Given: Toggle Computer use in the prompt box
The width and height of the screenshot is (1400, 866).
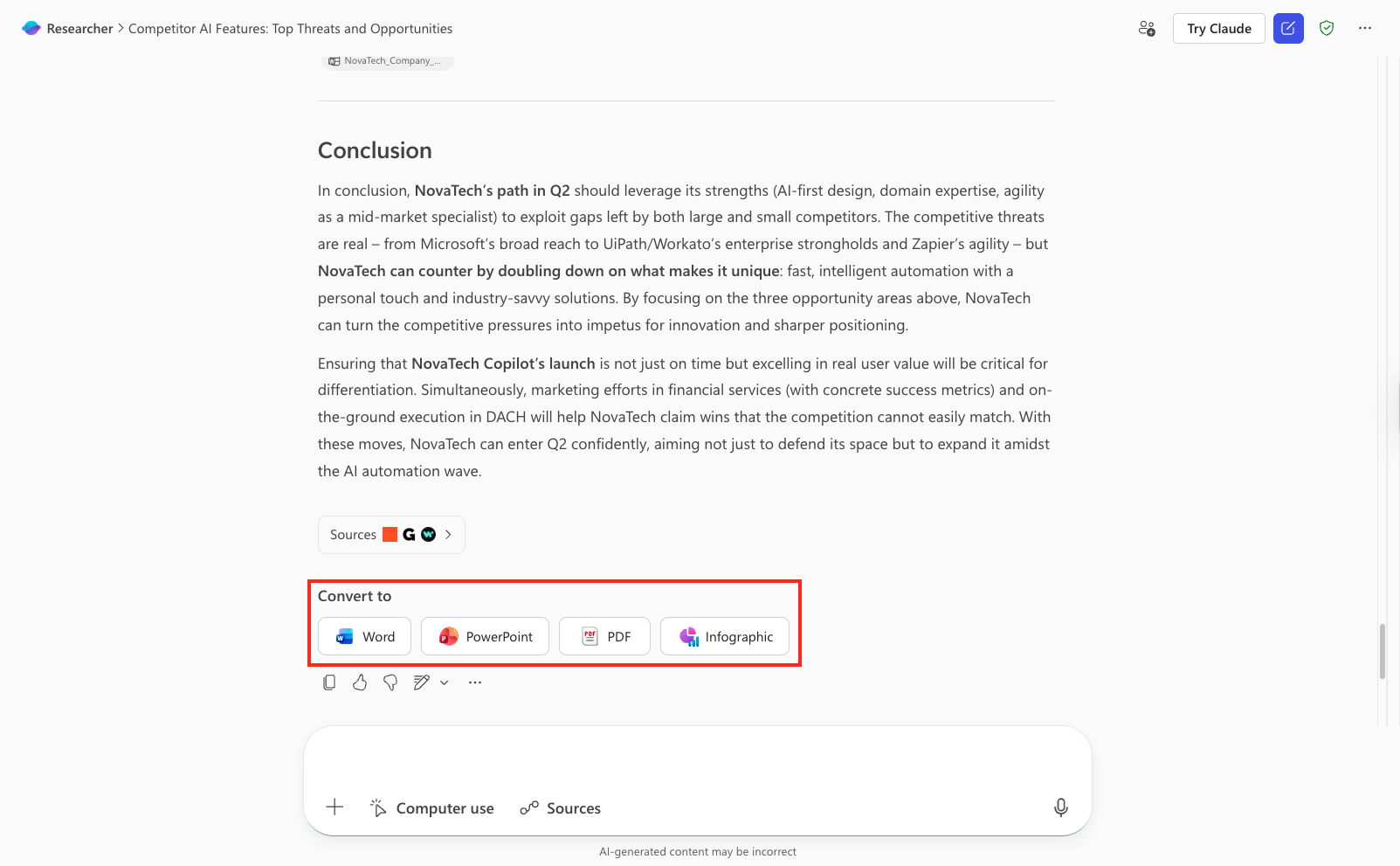Looking at the screenshot, I should point(432,808).
